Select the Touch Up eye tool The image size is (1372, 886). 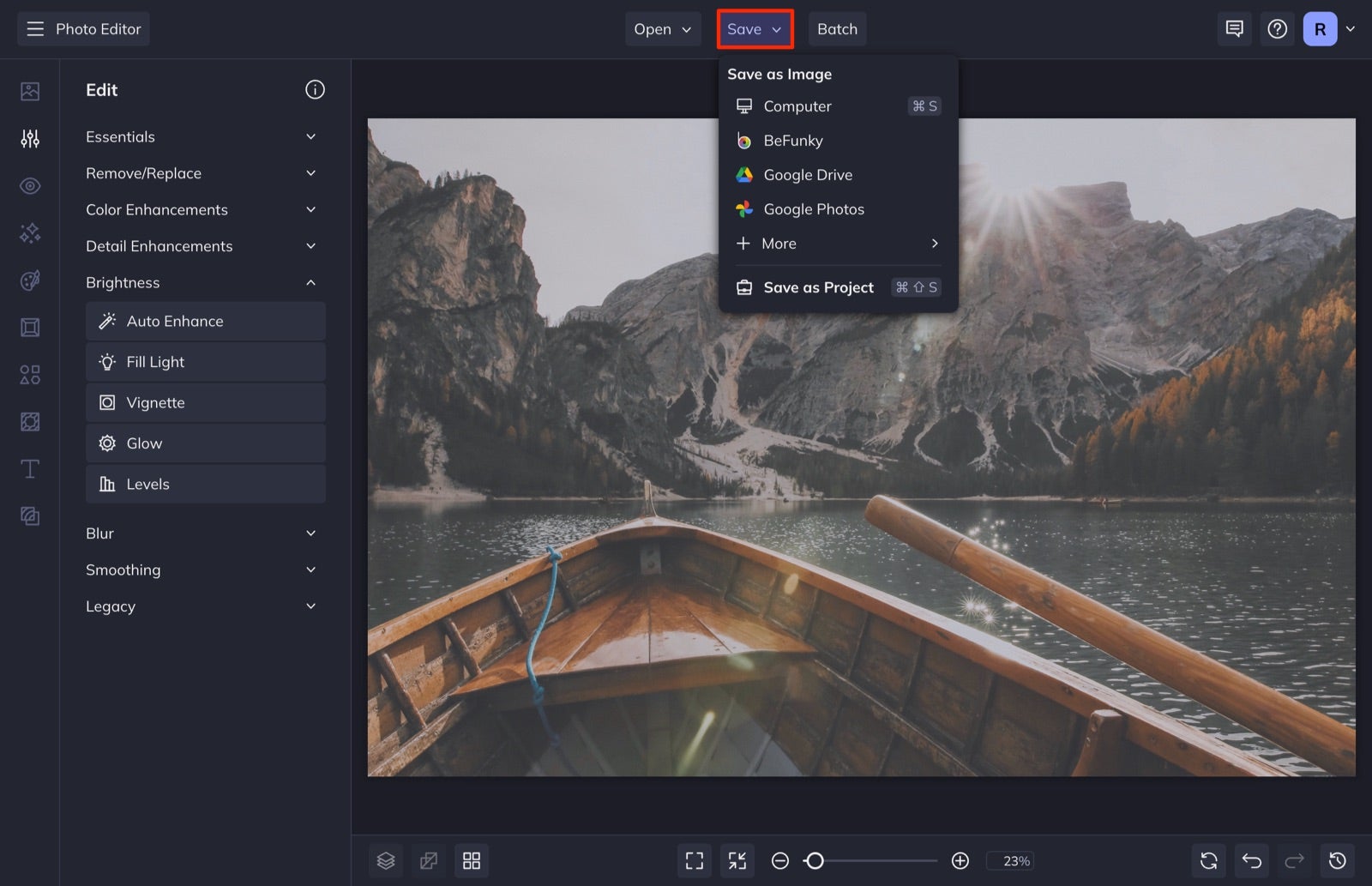tap(29, 185)
